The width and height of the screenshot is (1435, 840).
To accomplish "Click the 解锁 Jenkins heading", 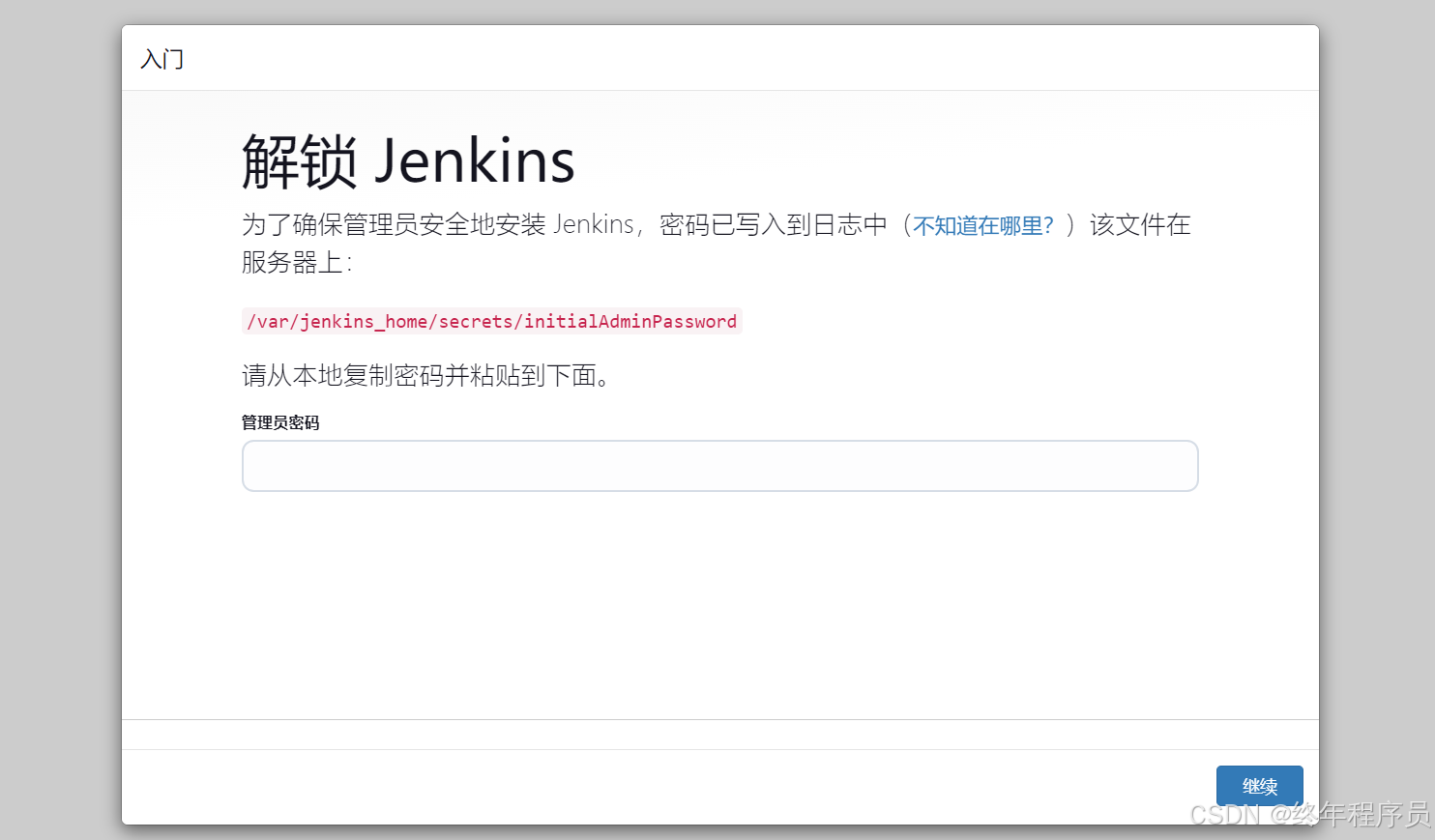I will tap(407, 160).
